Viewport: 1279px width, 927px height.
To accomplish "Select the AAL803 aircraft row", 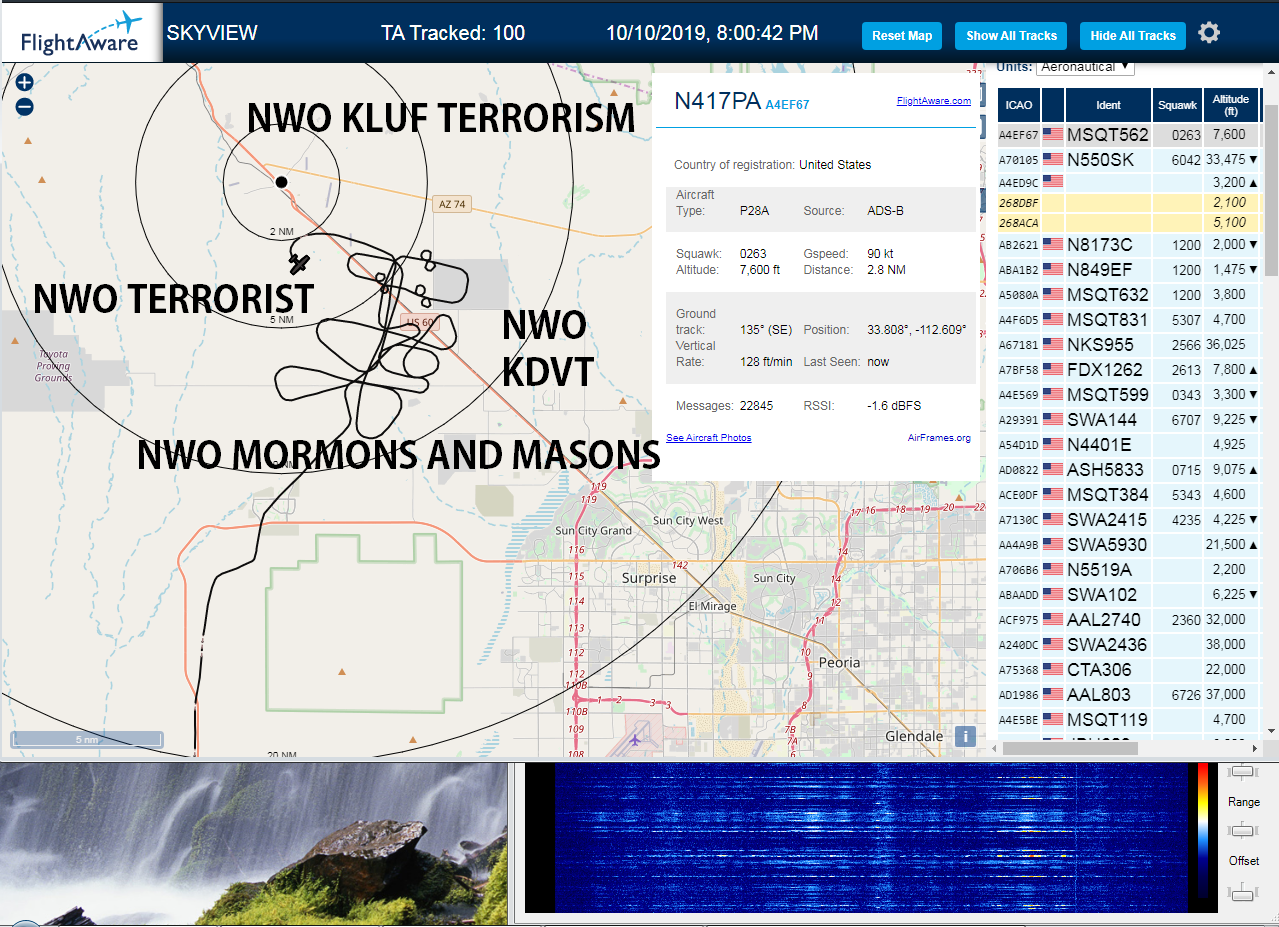I will 1129,694.
